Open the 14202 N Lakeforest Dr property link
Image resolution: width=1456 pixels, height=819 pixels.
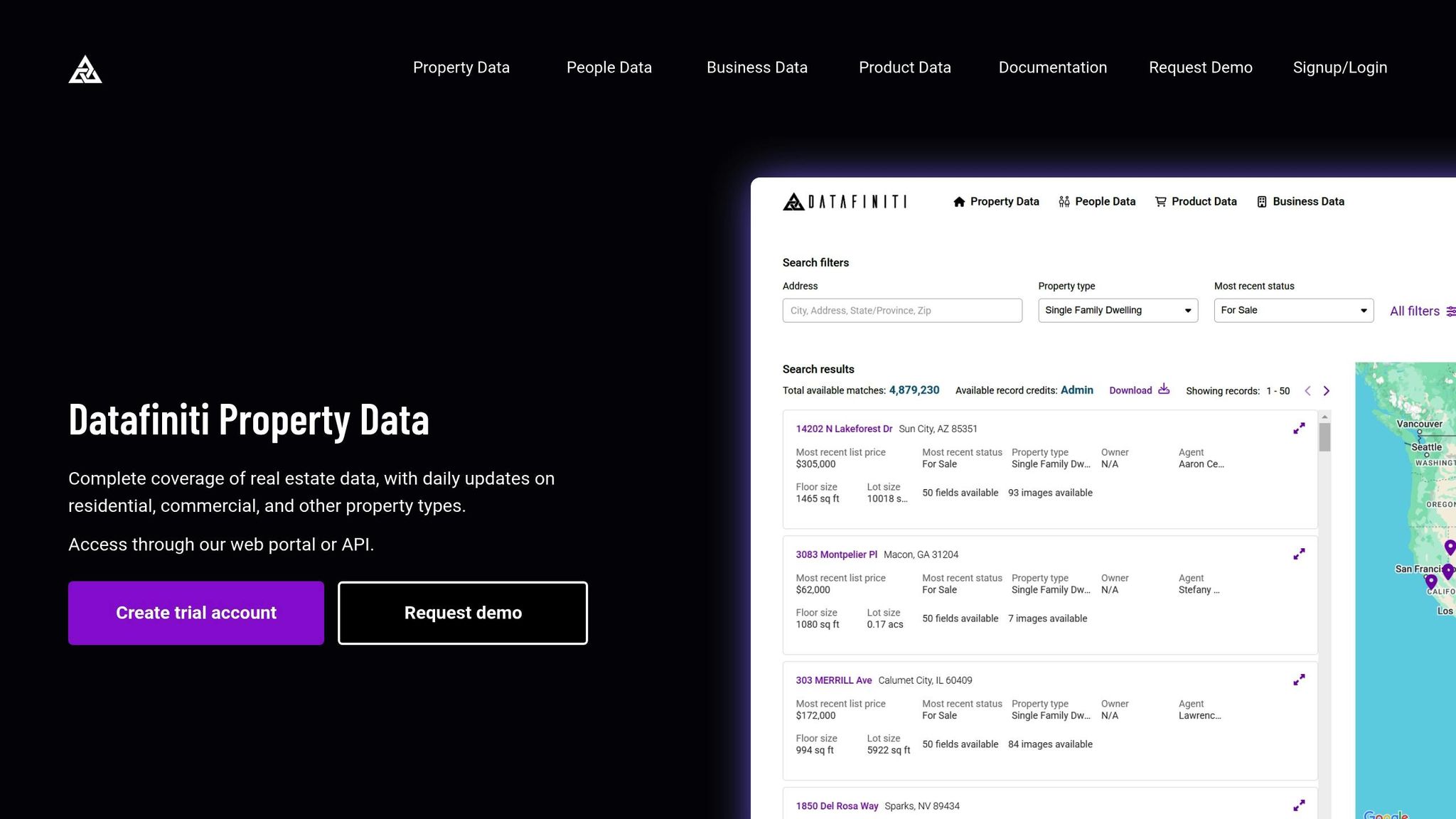pyautogui.click(x=843, y=429)
